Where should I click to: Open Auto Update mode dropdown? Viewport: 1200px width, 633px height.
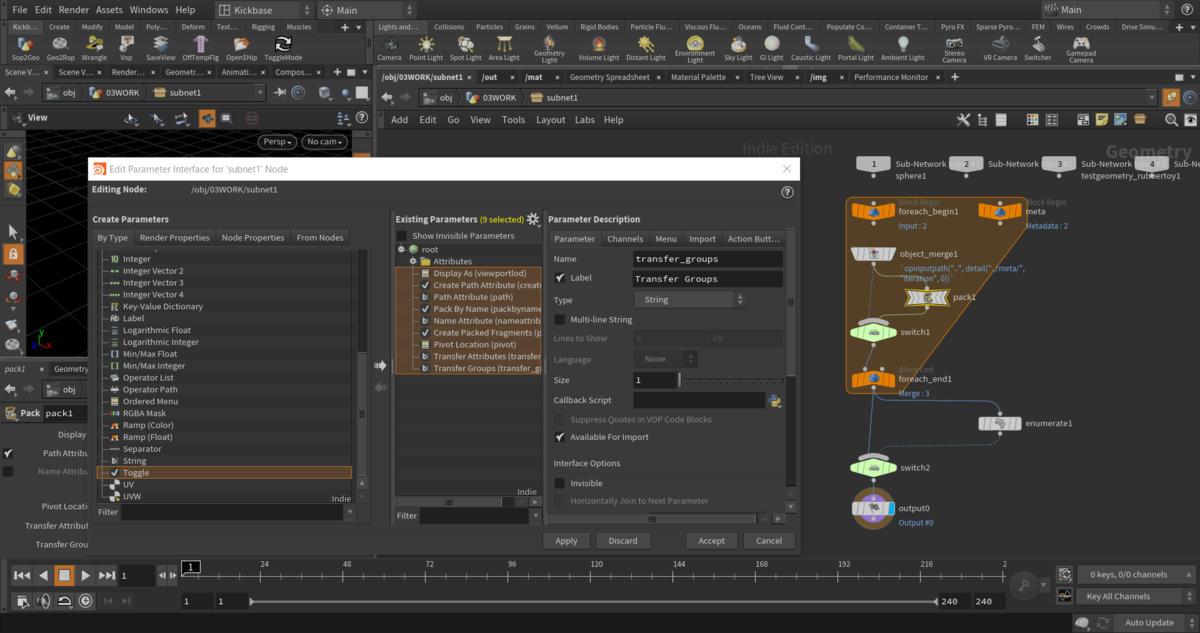coord(1155,622)
